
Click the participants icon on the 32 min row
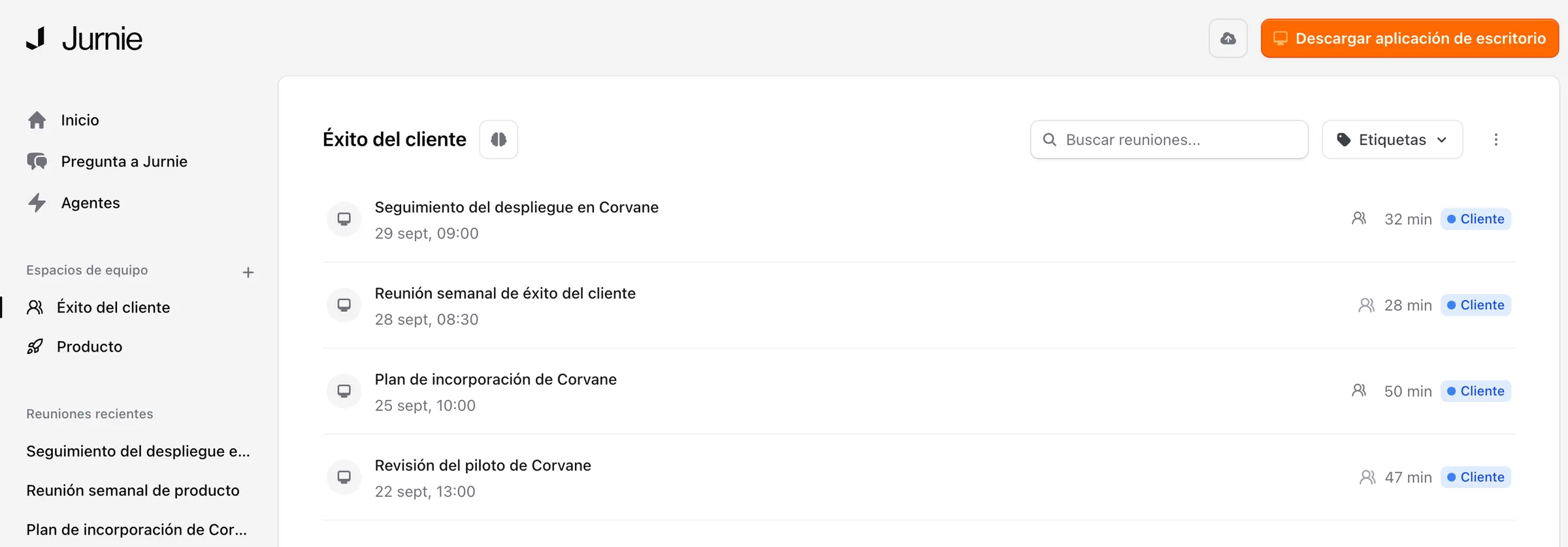[1359, 218]
